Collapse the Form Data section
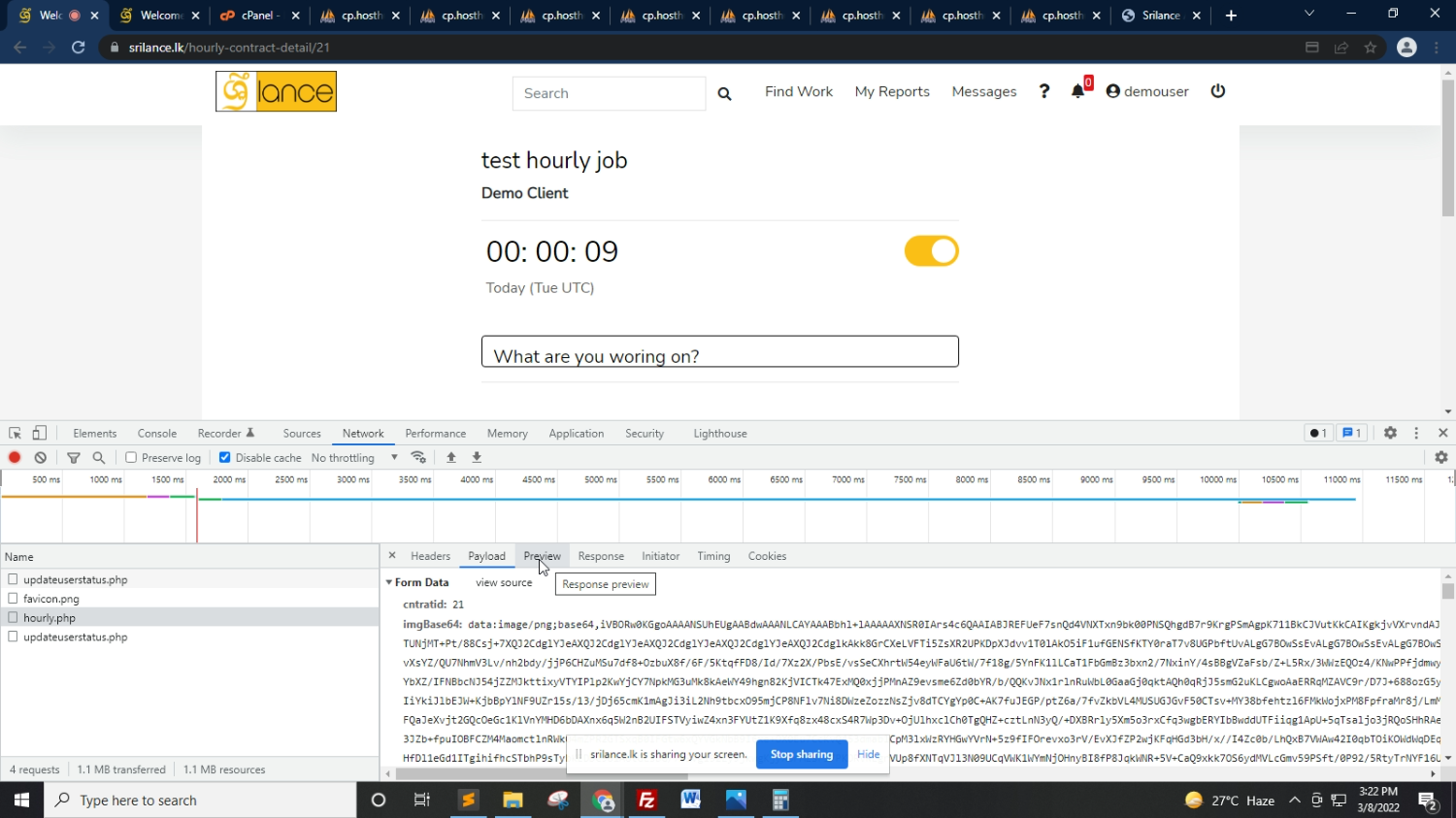Image resolution: width=1456 pixels, height=818 pixels. click(389, 583)
